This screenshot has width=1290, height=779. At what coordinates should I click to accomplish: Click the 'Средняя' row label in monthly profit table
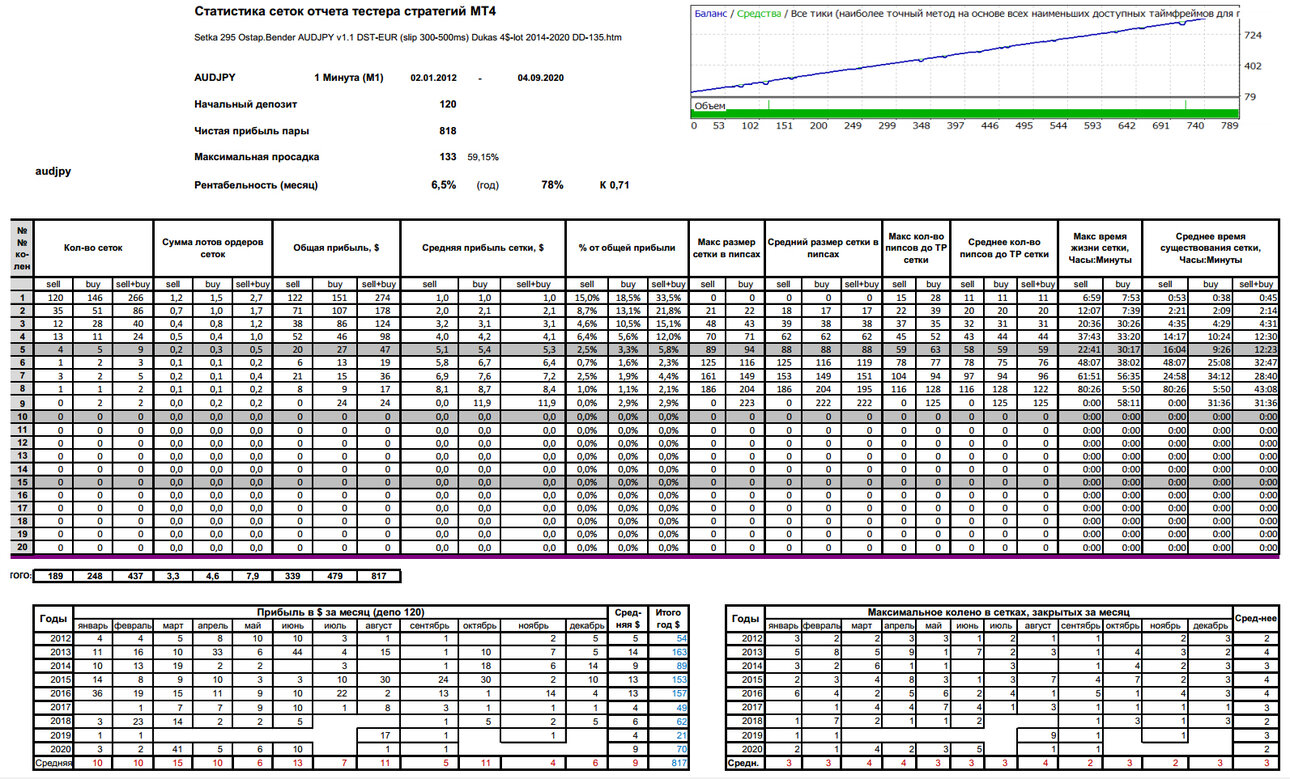[54, 763]
